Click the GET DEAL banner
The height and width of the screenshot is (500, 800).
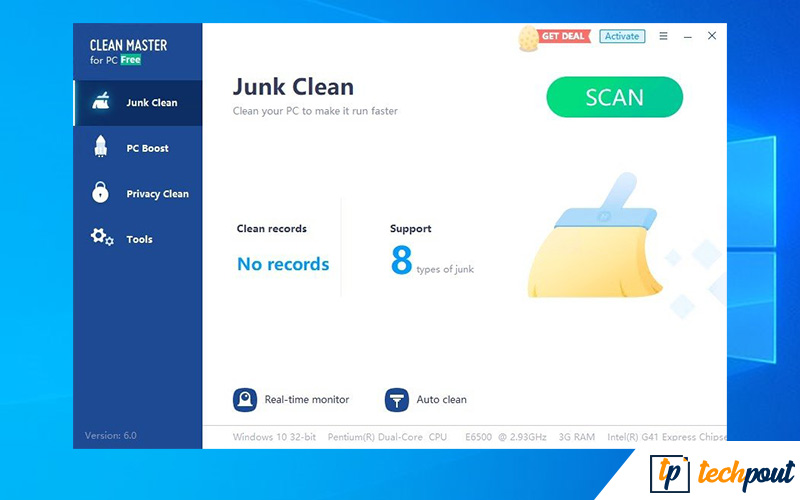click(563, 36)
